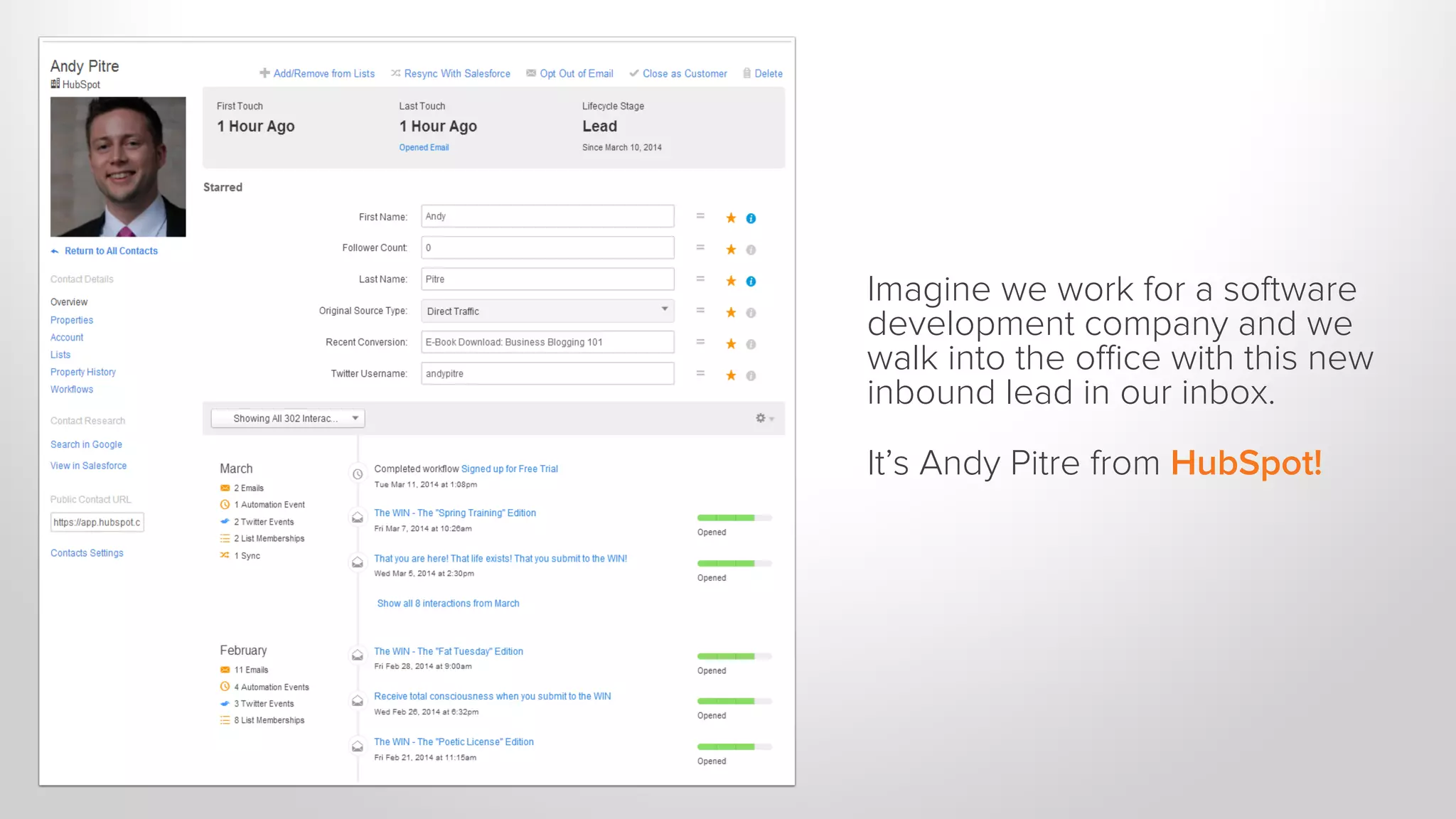This screenshot has width=1456, height=819.
Task: Filter March by 2 List Memberships
Action: pos(262,539)
